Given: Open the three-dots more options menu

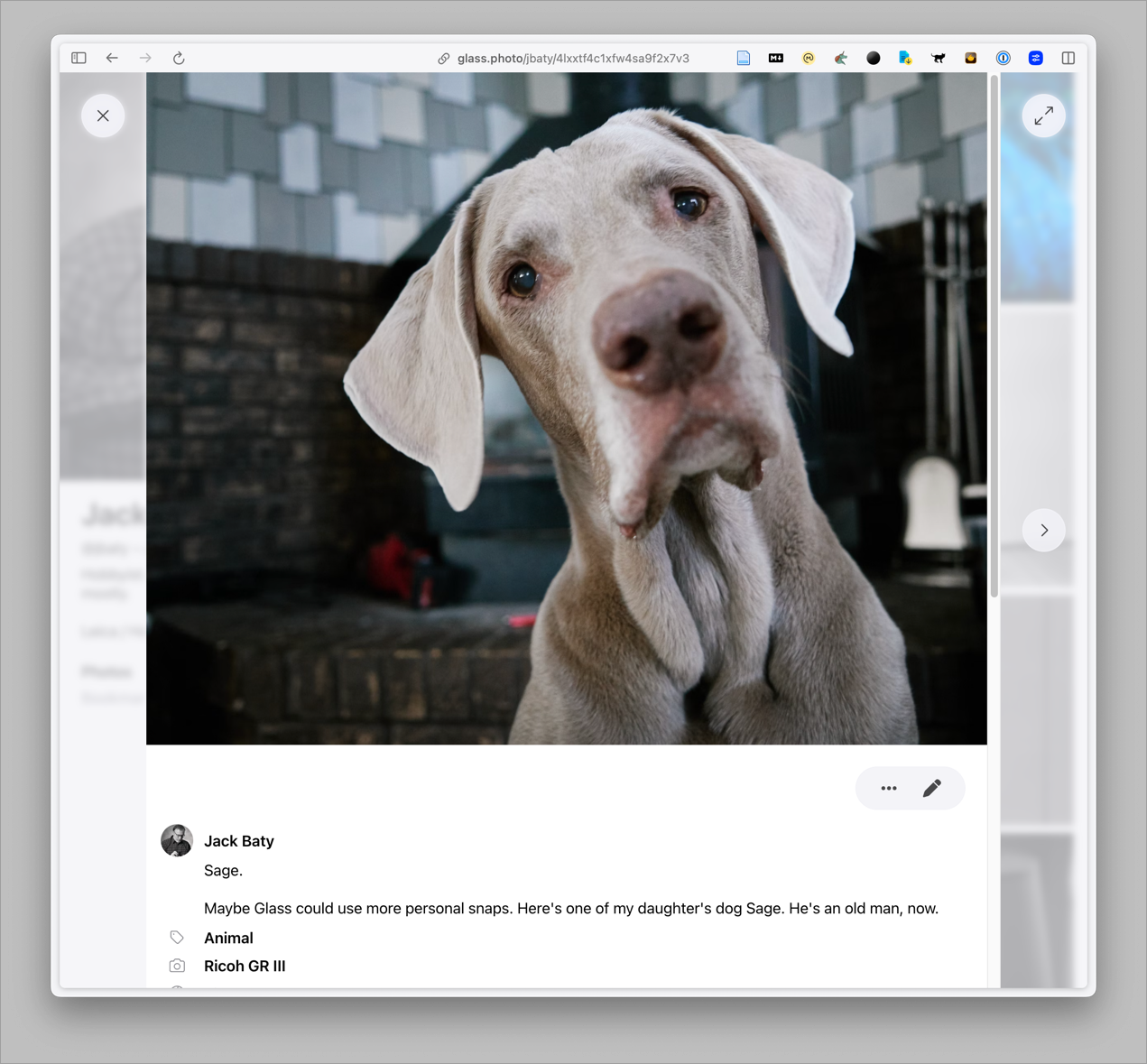Looking at the screenshot, I should 889,788.
